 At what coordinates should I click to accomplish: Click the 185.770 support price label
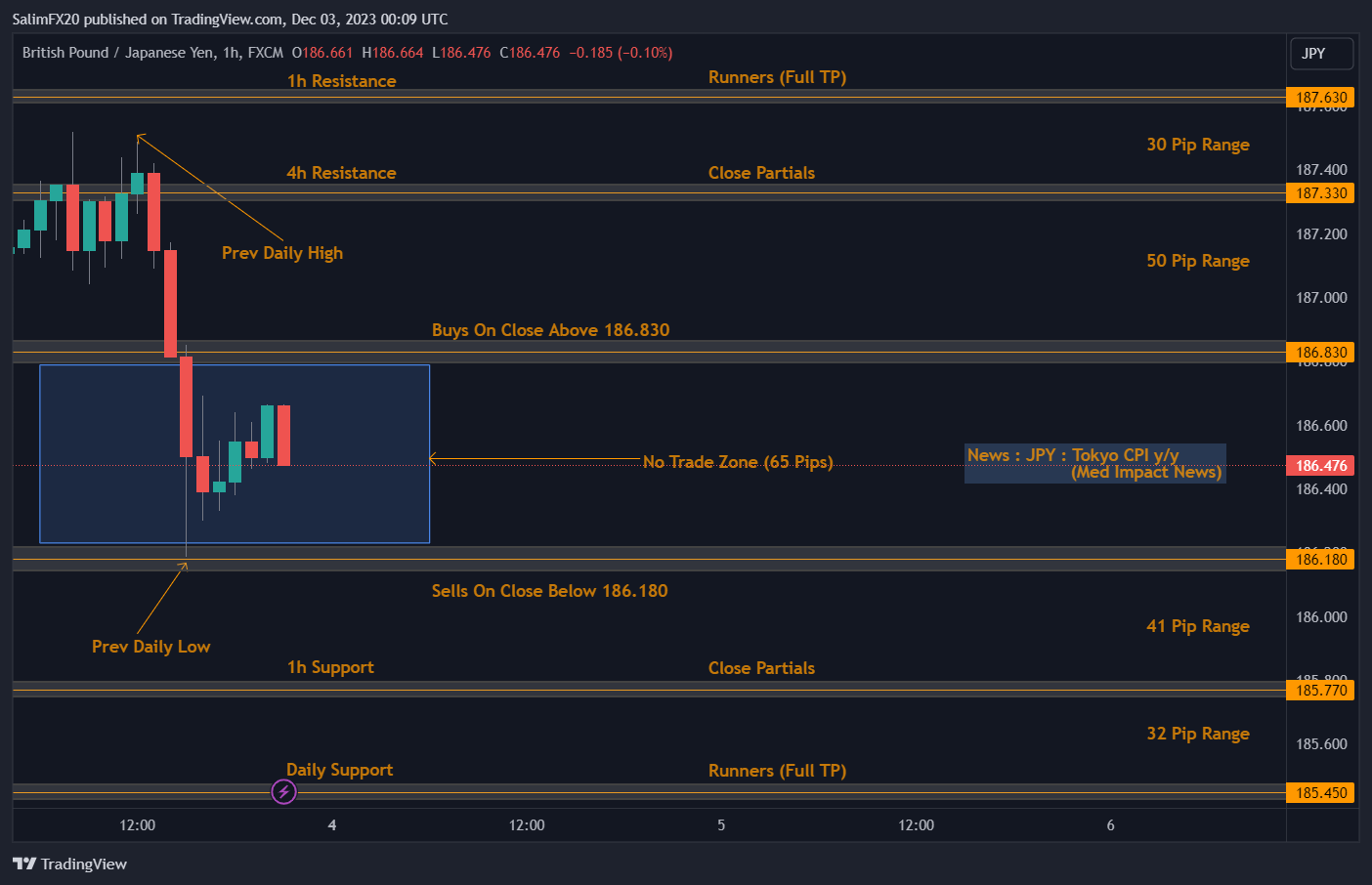click(1320, 691)
